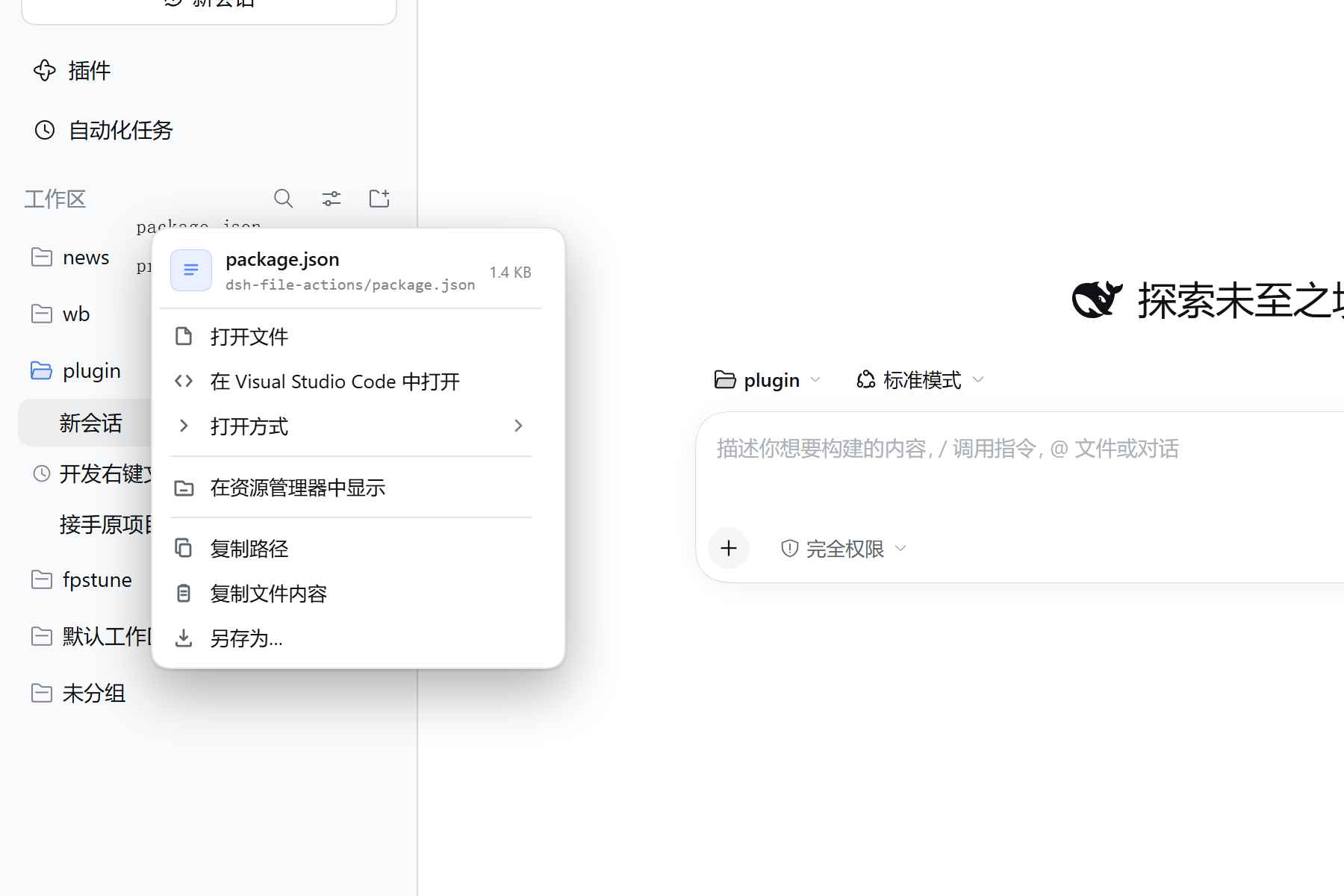Click the plus attachment button
The height and width of the screenshot is (896, 1344).
point(729,549)
